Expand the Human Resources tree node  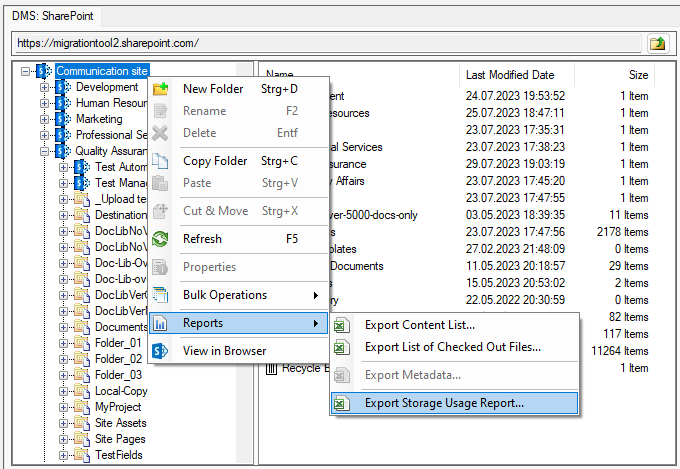(x=44, y=103)
